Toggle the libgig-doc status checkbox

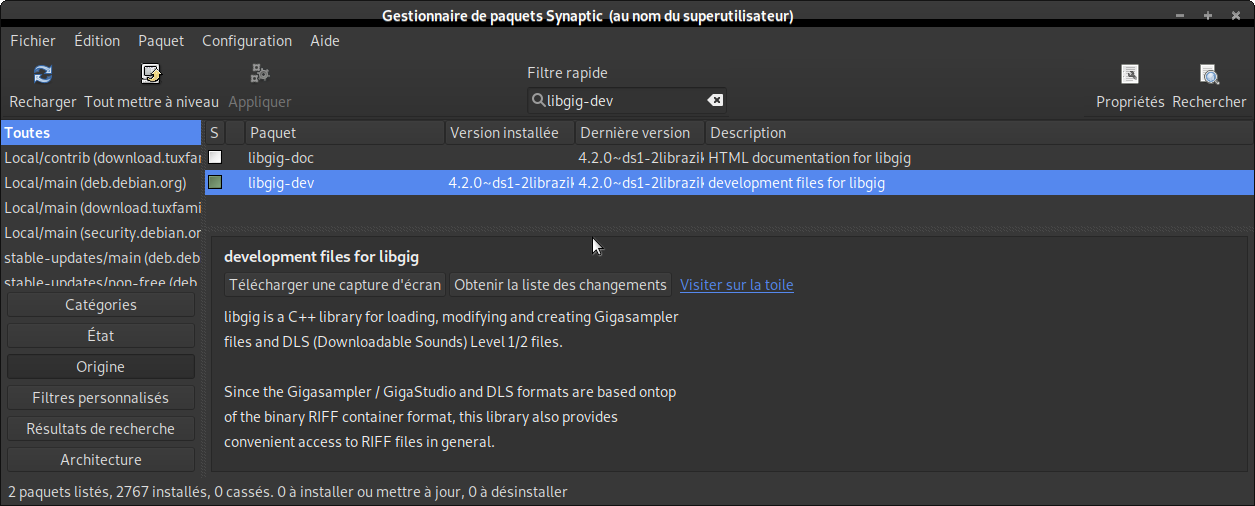215,158
